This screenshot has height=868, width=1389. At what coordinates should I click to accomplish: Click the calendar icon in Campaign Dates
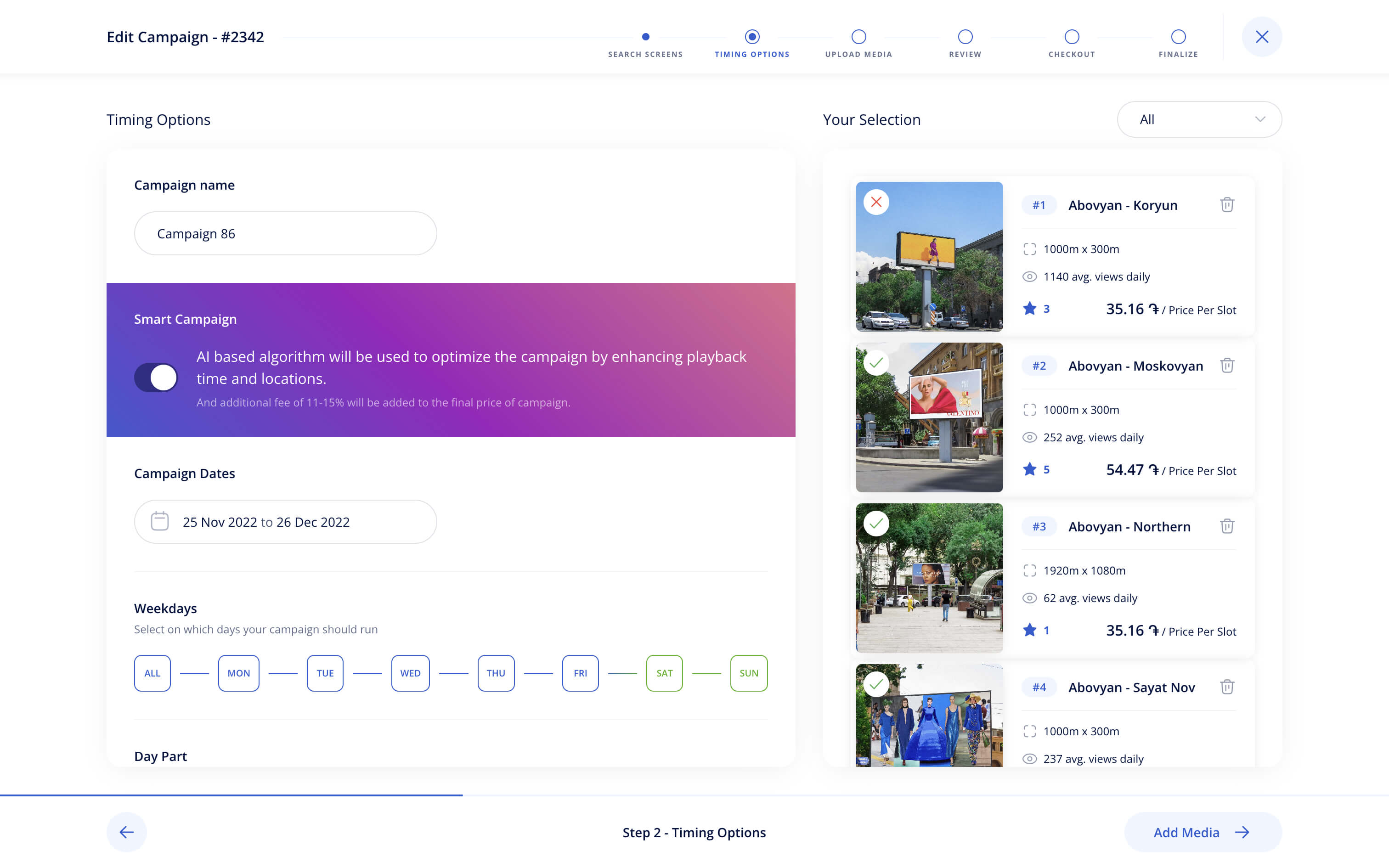coord(159,521)
